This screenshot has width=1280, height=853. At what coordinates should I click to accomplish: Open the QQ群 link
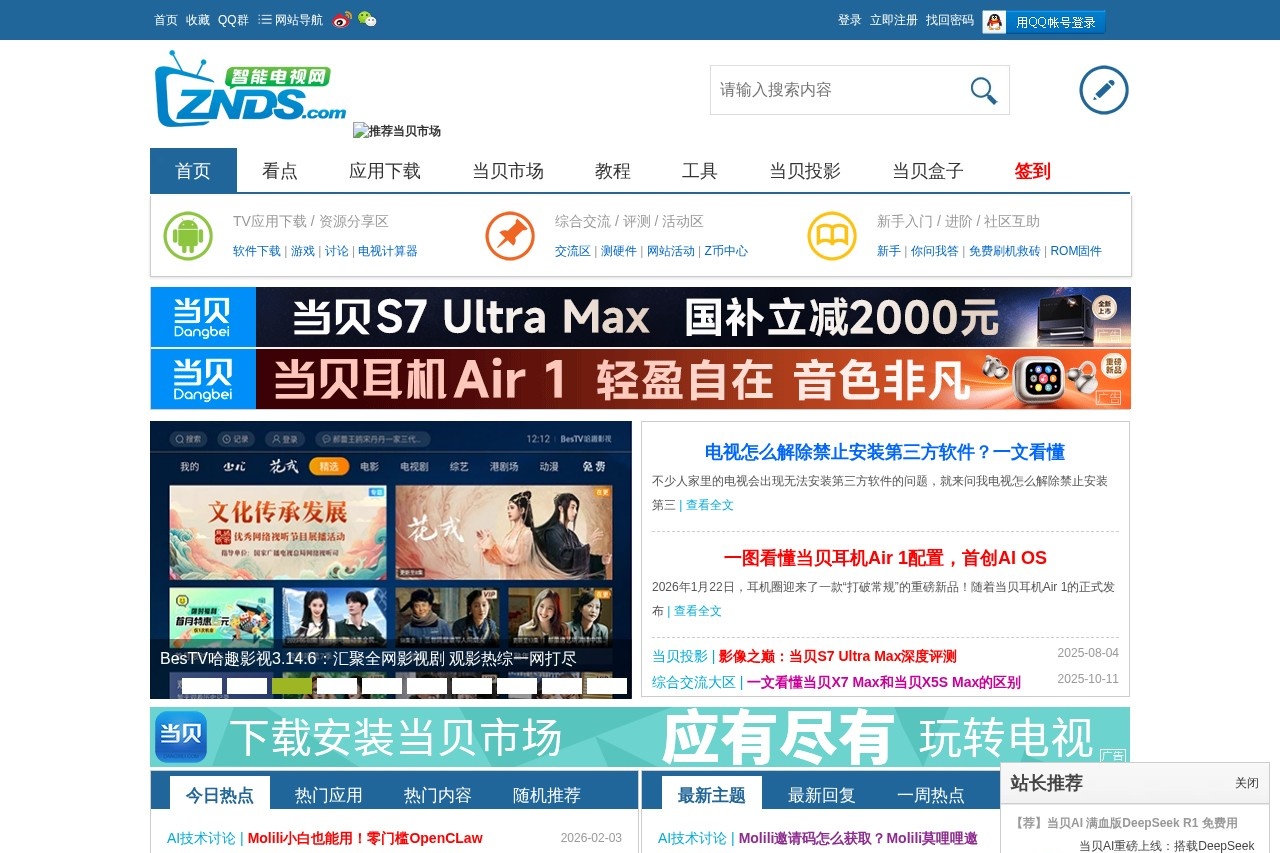(233, 20)
